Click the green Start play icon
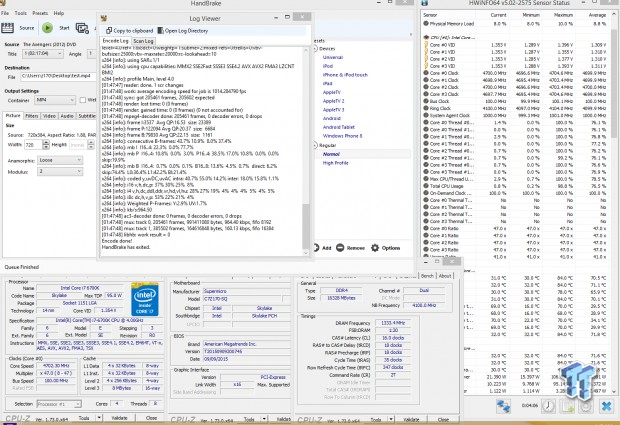 (47, 28)
